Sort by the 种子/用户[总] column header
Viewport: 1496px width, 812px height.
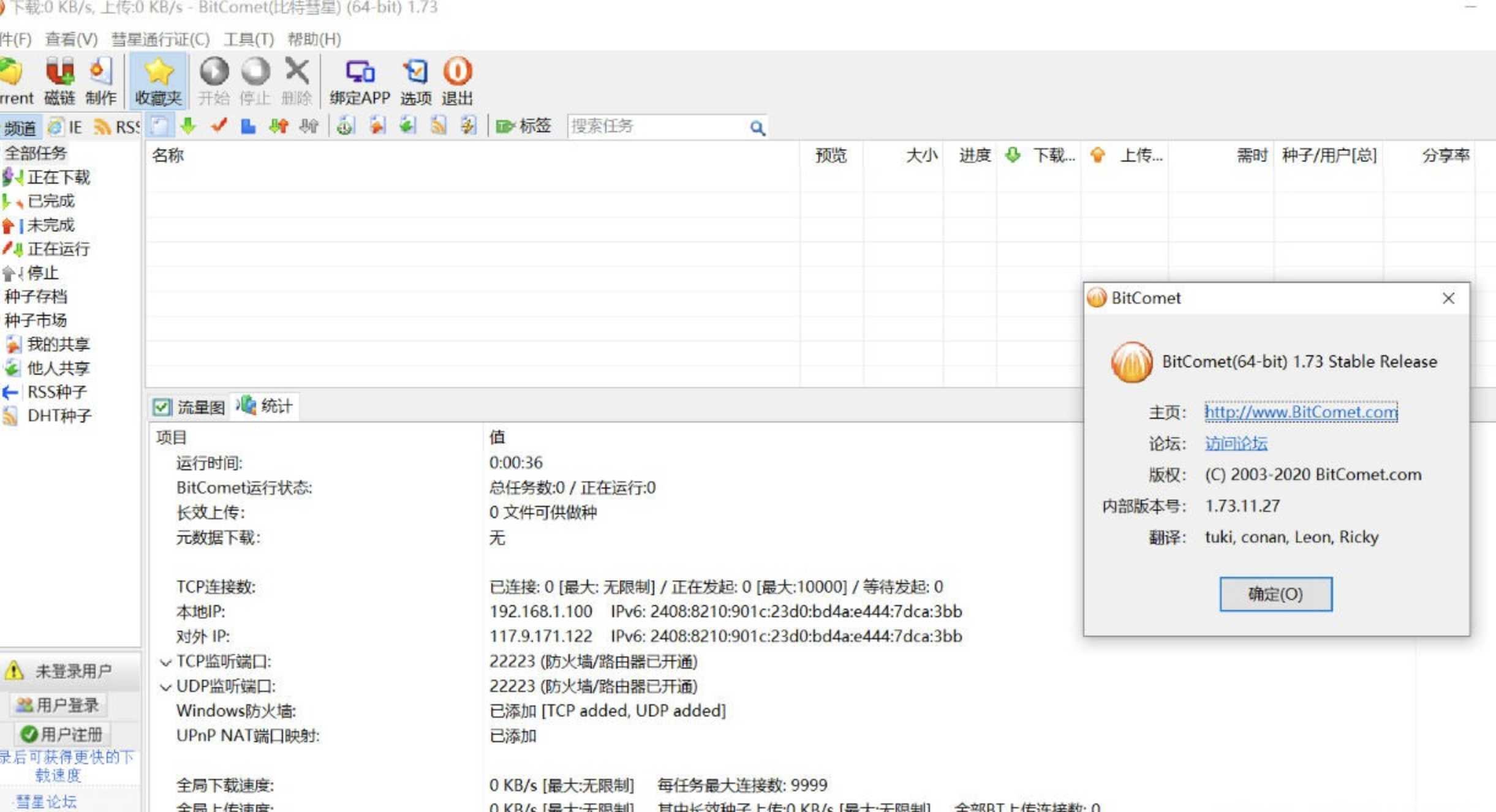tap(1329, 156)
